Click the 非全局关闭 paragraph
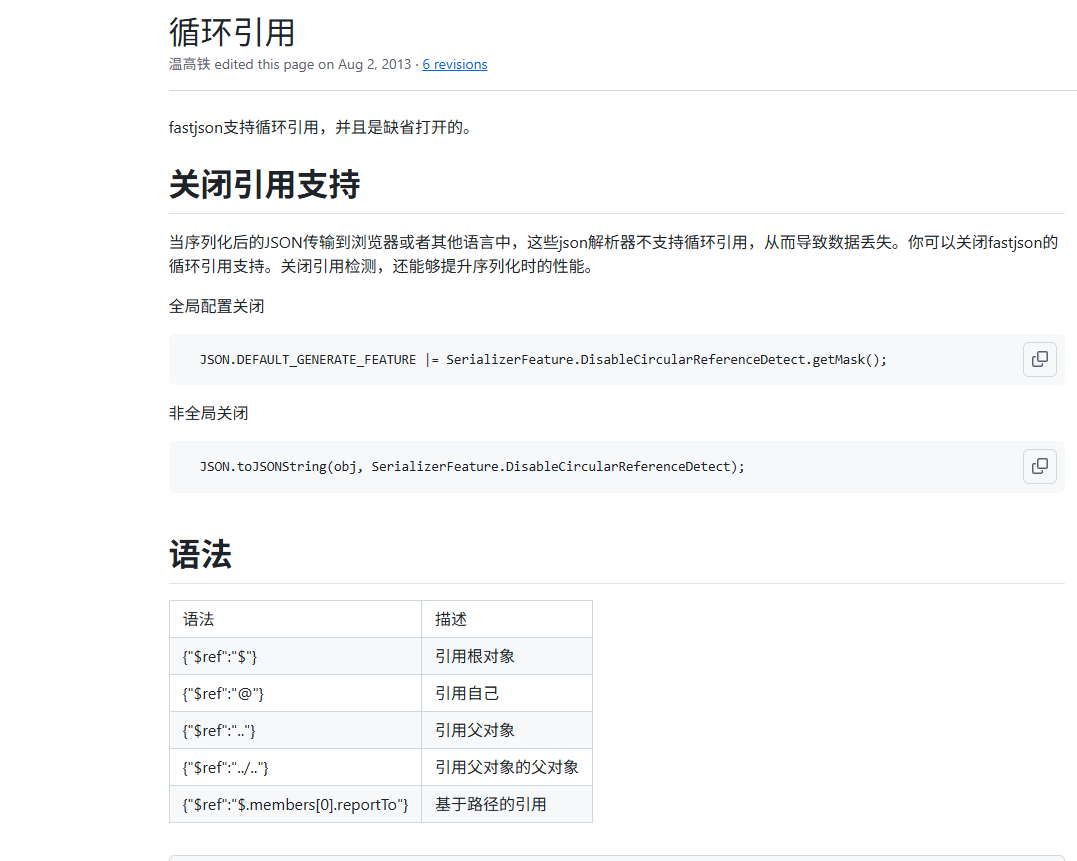Image resolution: width=1077 pixels, height=861 pixels. pos(209,413)
